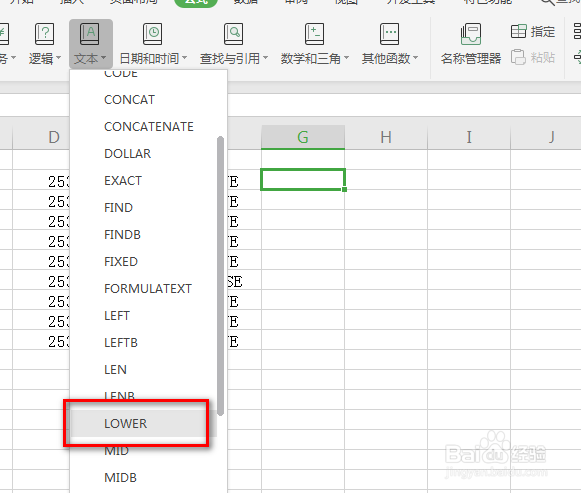
Task: Collapse the 文本 dropdown arrow
Action: click(x=103, y=58)
